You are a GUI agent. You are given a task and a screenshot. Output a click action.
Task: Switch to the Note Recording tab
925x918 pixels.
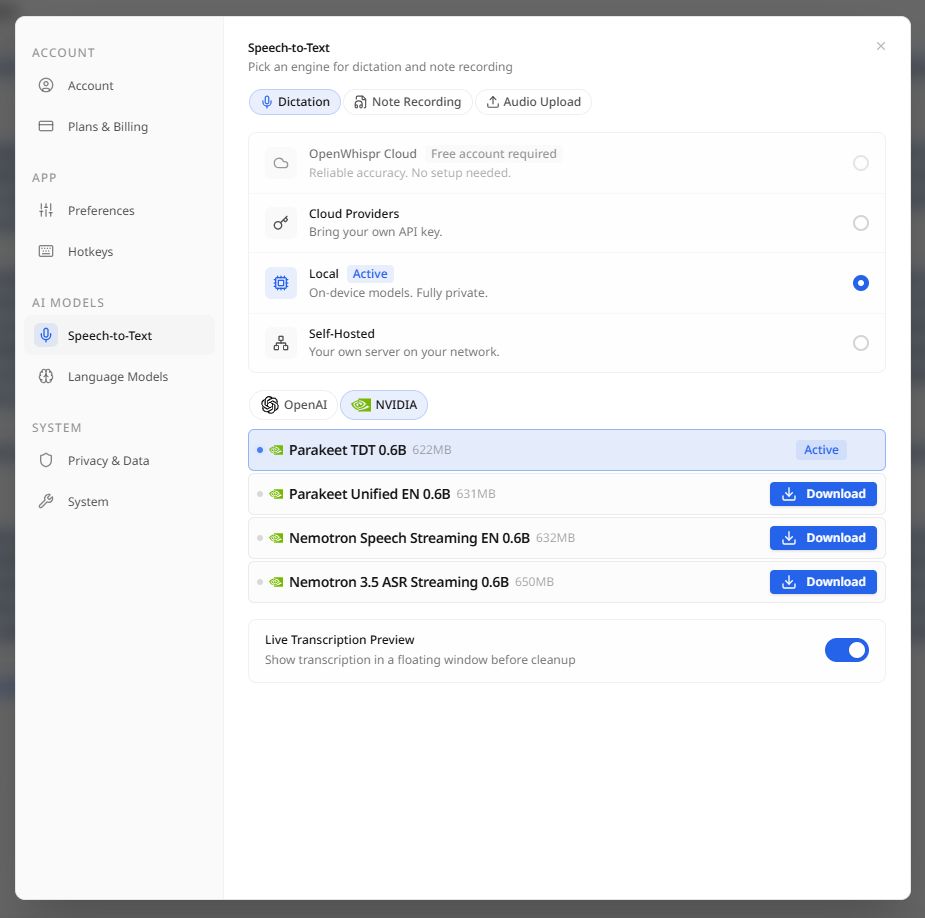pos(408,102)
